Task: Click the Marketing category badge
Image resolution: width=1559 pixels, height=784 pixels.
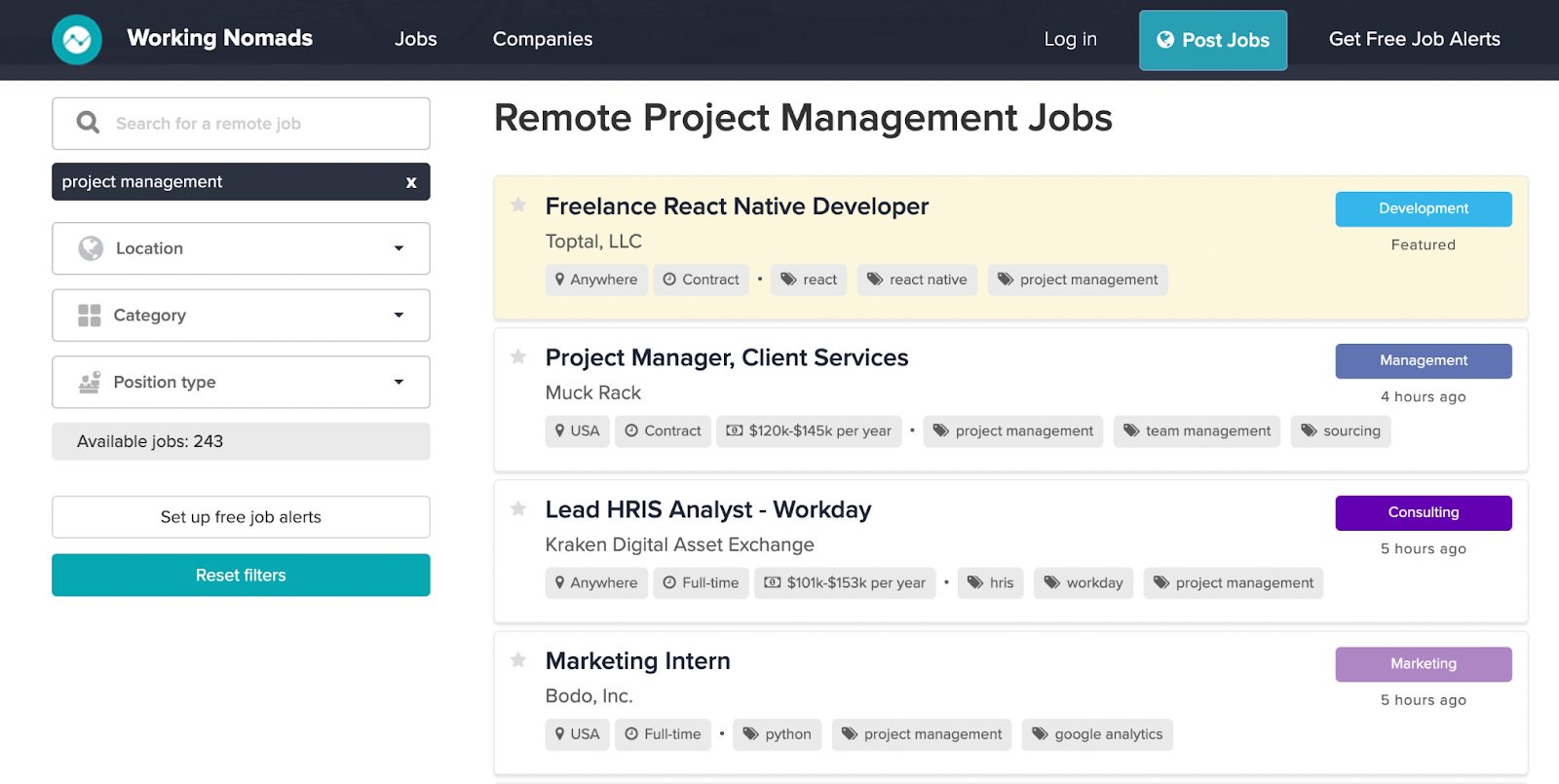Action: coord(1424,664)
